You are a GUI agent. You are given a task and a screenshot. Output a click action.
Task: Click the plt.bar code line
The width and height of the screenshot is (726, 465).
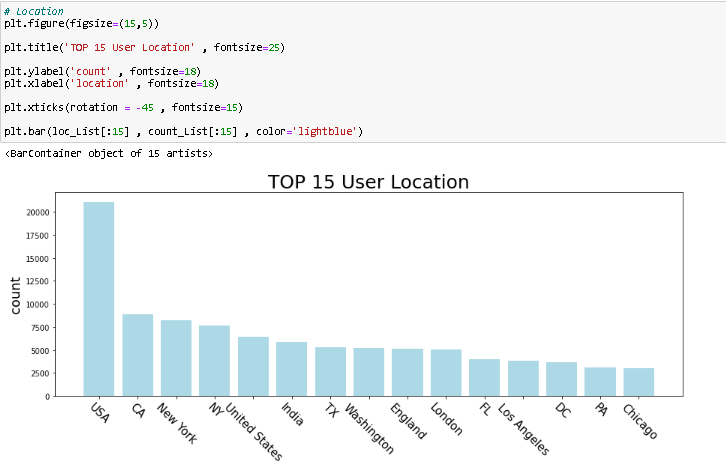pyautogui.click(x=184, y=132)
